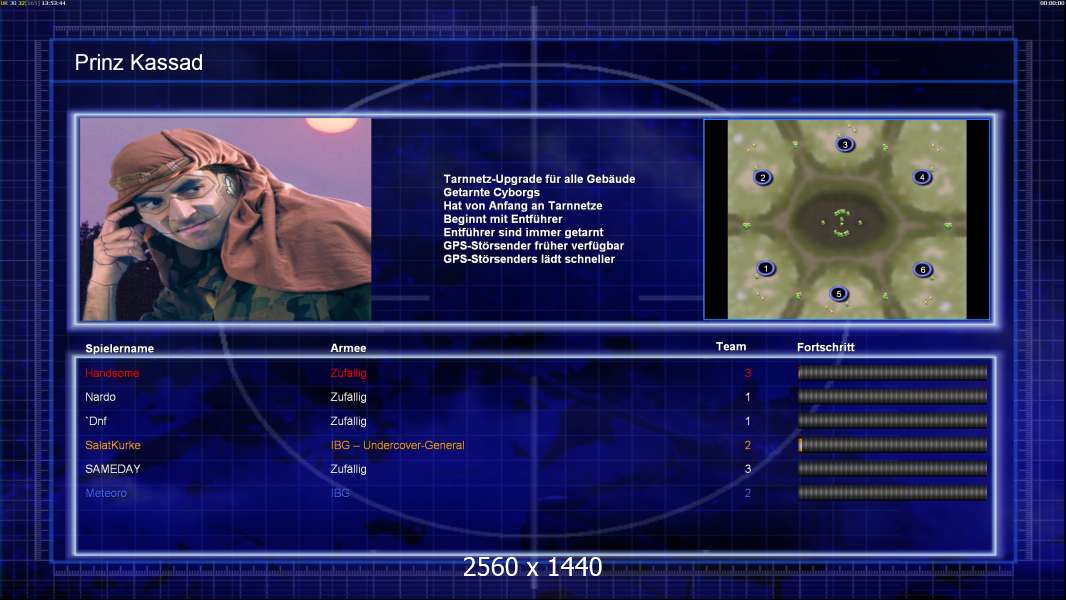This screenshot has width=1066, height=600.
Task: Select player name SAMEDAY
Action: point(113,469)
